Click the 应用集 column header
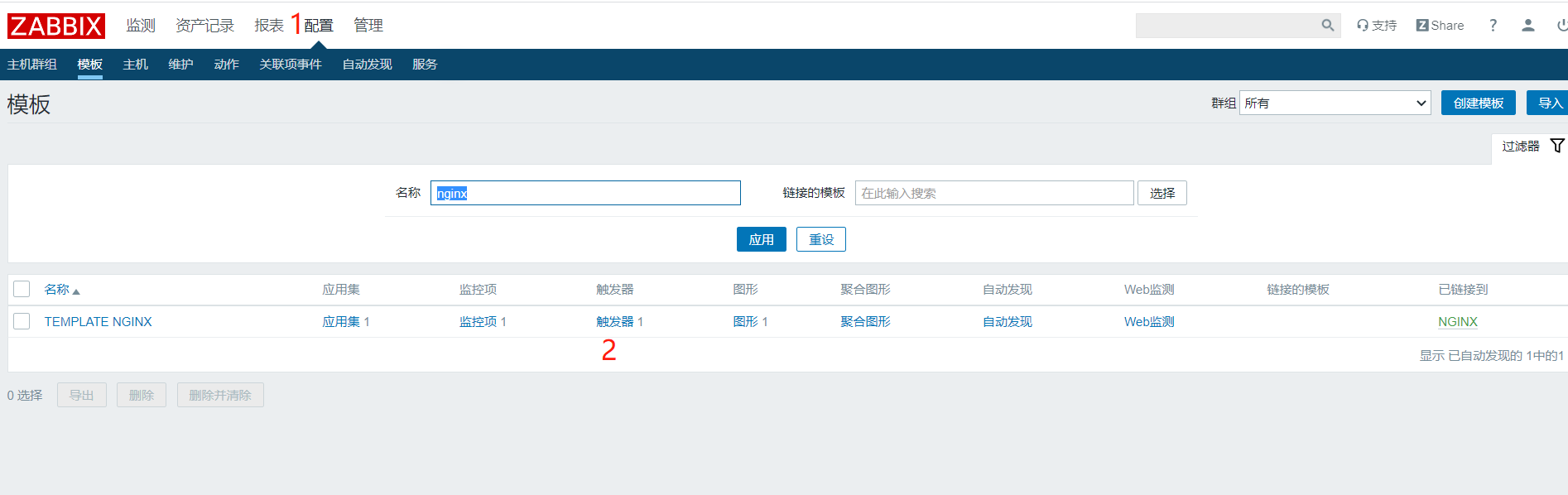 pos(341,289)
